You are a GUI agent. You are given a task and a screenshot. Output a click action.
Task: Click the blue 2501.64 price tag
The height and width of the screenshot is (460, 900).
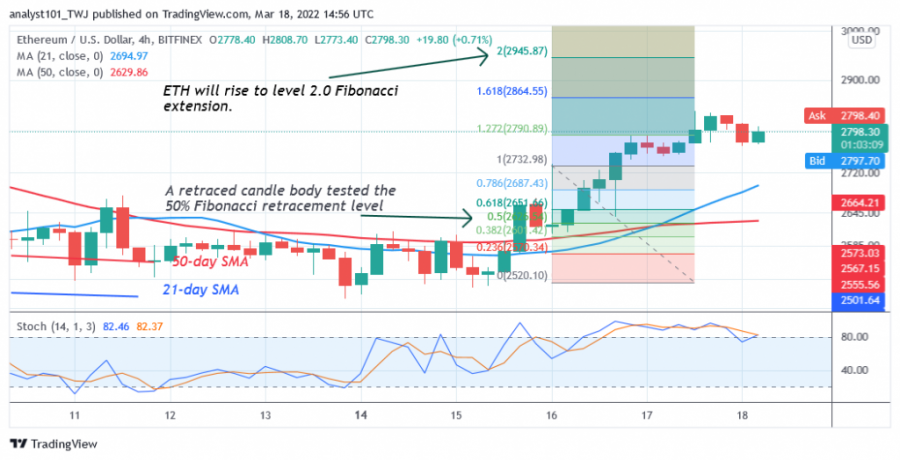tap(859, 300)
